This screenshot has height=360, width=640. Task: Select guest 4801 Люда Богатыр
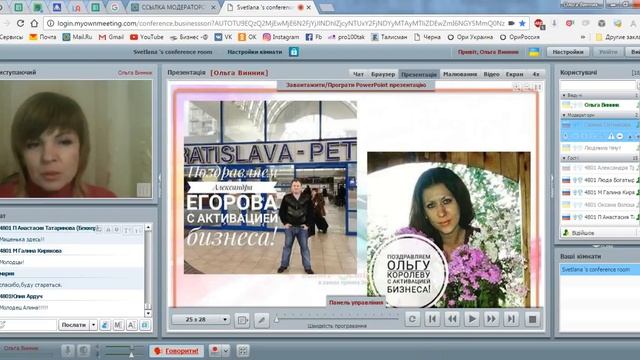pyautogui.click(x=599, y=180)
